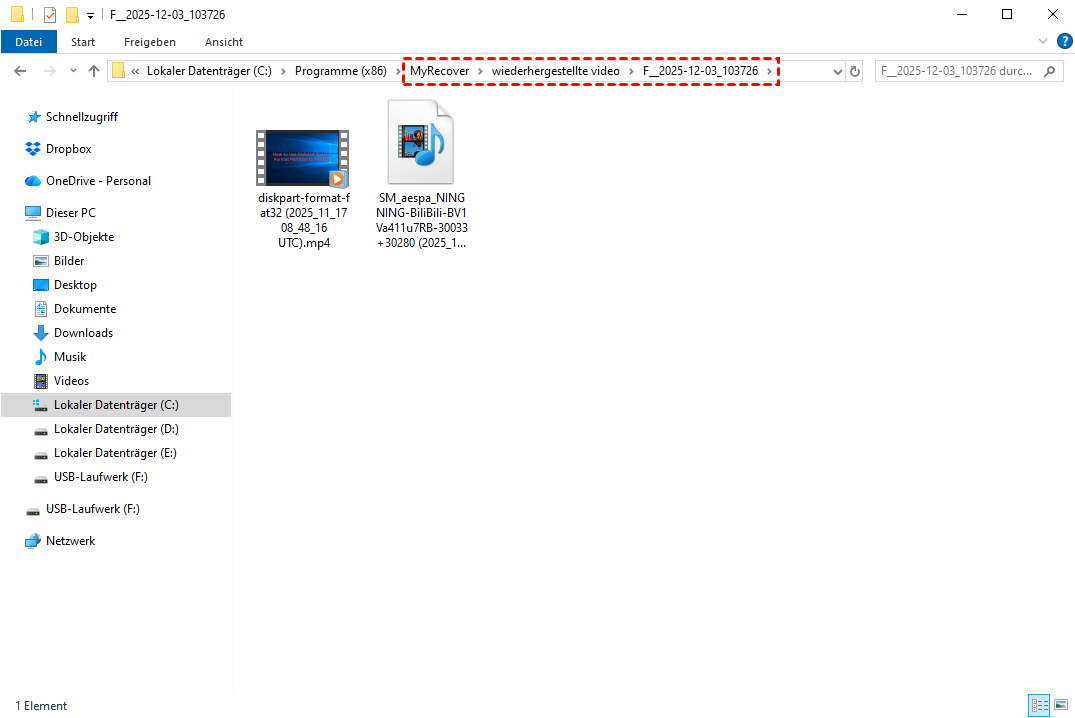Image resolution: width=1075 pixels, height=718 pixels.
Task: Expand hidden path chevrons in address bar
Action: 135,71
